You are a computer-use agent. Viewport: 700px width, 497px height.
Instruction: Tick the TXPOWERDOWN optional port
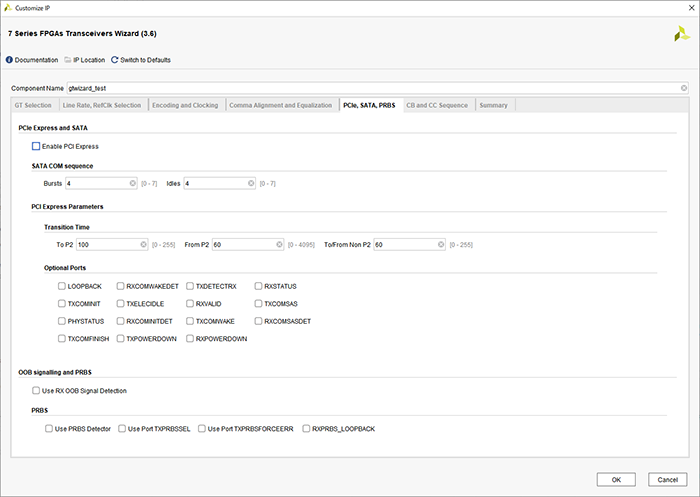121,339
